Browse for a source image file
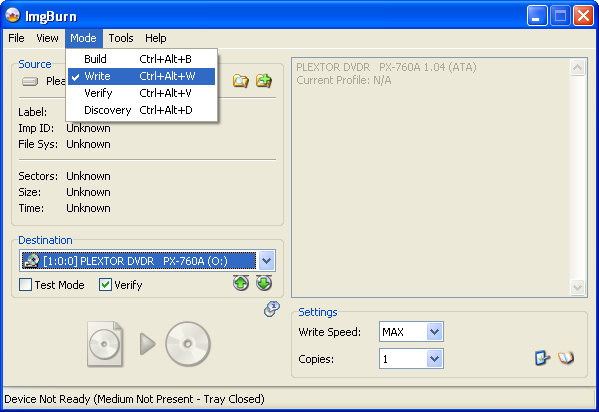The width and height of the screenshot is (599, 412). click(x=241, y=81)
